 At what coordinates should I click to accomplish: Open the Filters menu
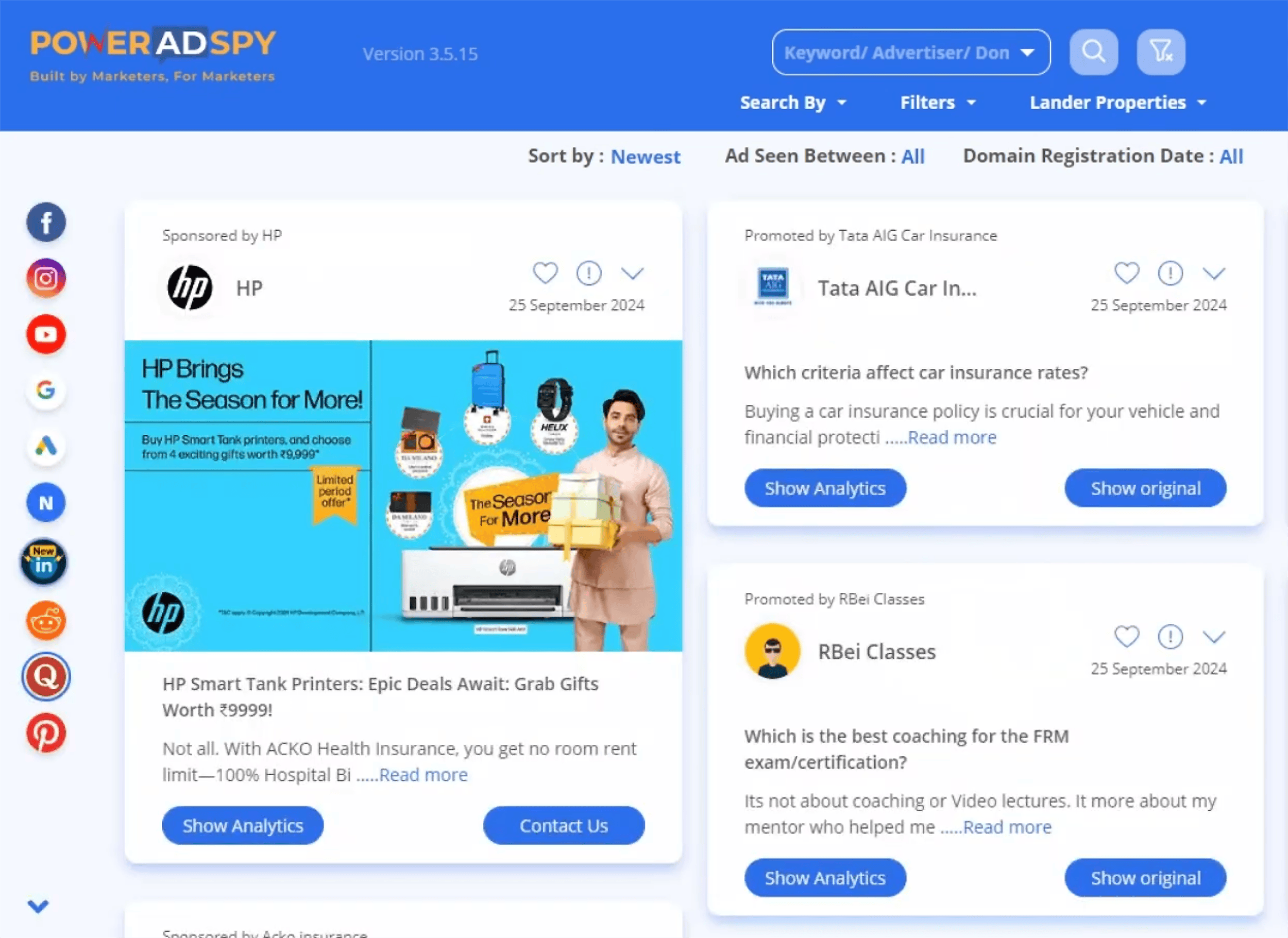pyautogui.click(x=937, y=102)
